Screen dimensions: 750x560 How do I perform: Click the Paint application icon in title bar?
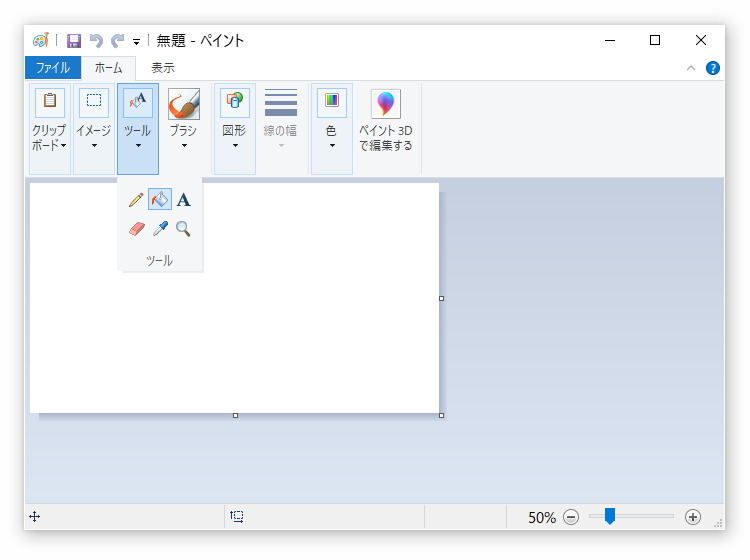(x=41, y=40)
